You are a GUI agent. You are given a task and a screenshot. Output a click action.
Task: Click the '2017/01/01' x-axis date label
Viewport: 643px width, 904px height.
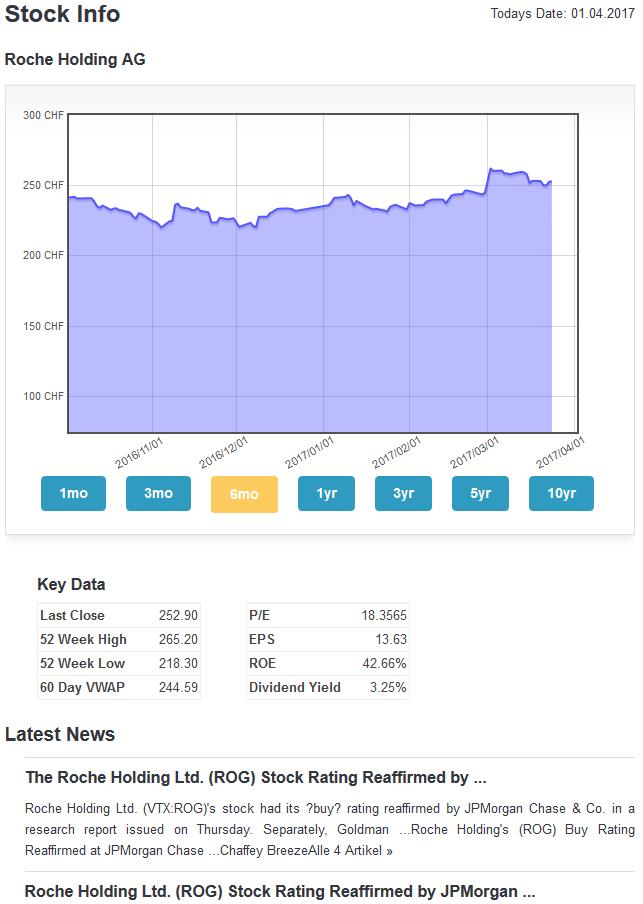[310, 453]
